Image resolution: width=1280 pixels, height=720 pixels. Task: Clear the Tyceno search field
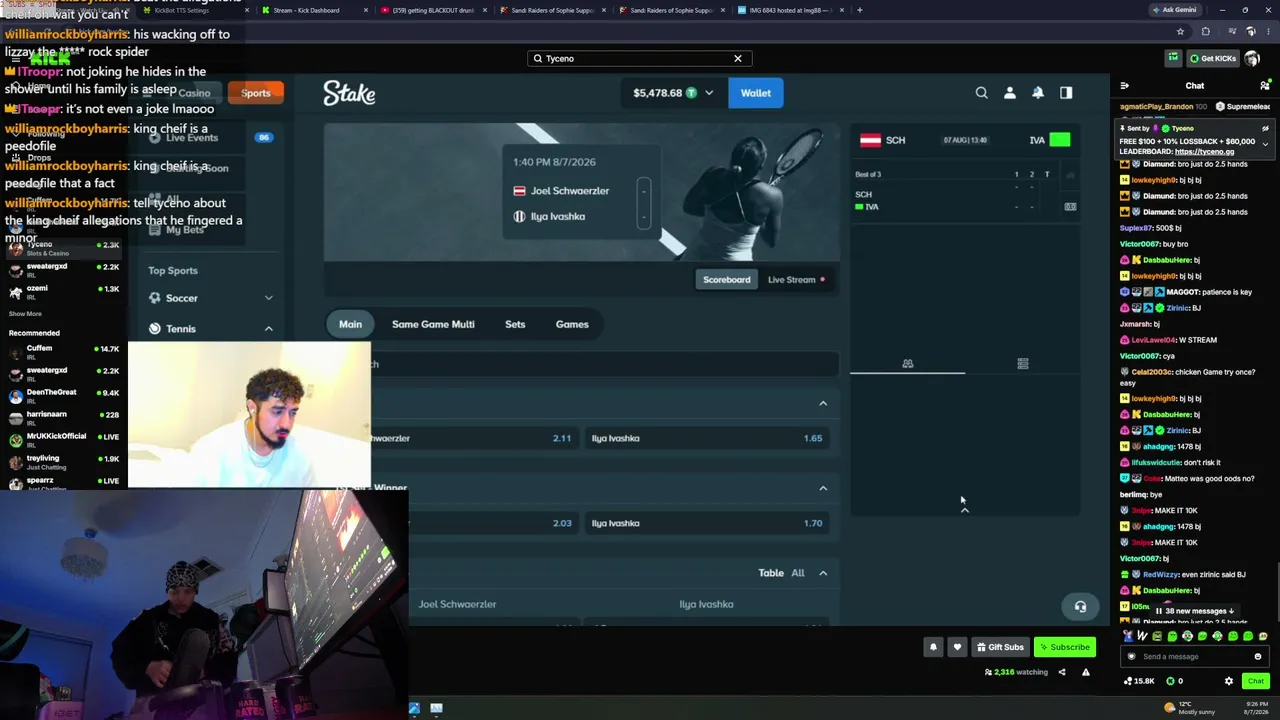[738, 58]
